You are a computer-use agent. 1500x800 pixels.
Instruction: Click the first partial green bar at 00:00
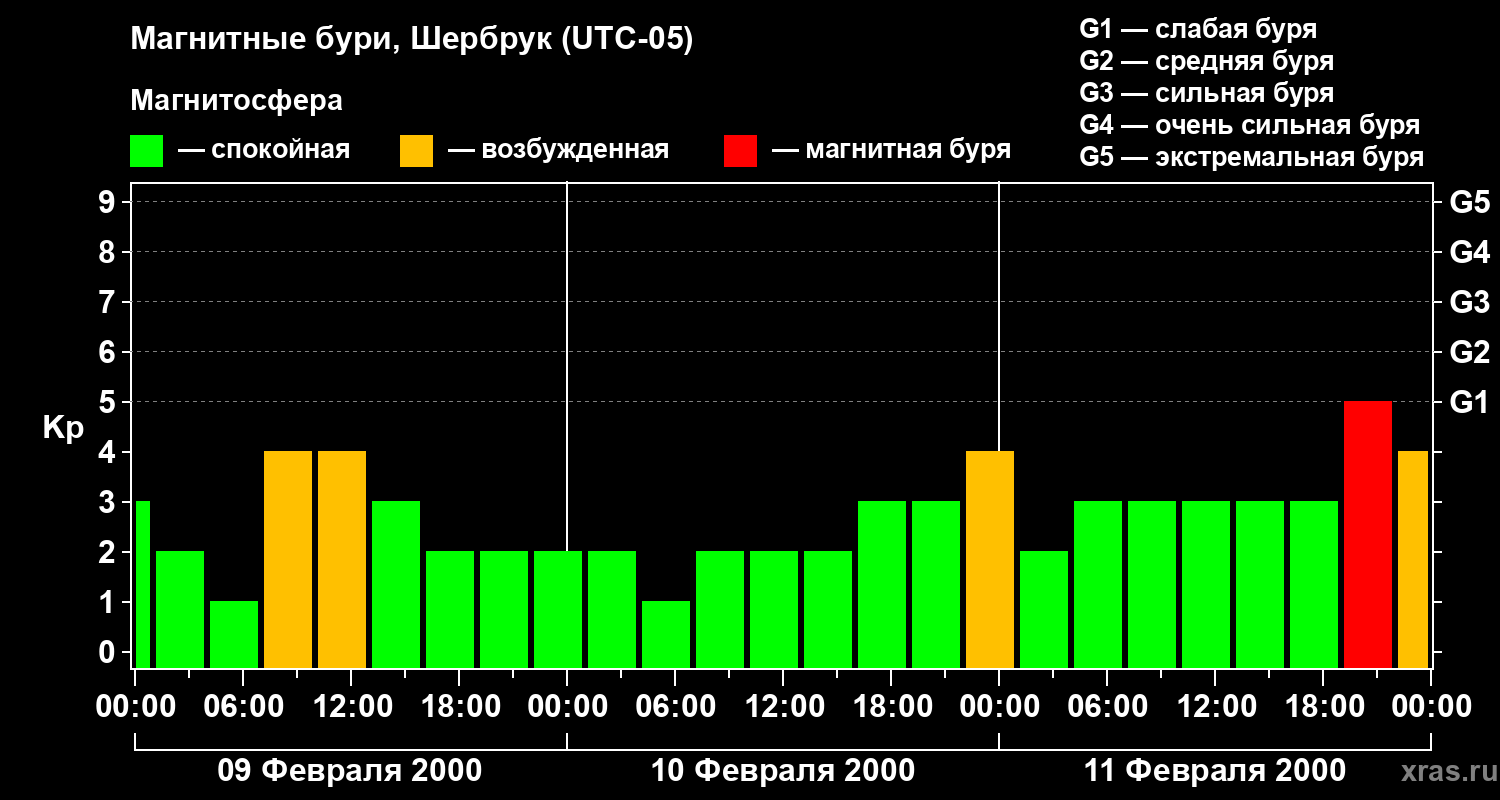(142, 584)
